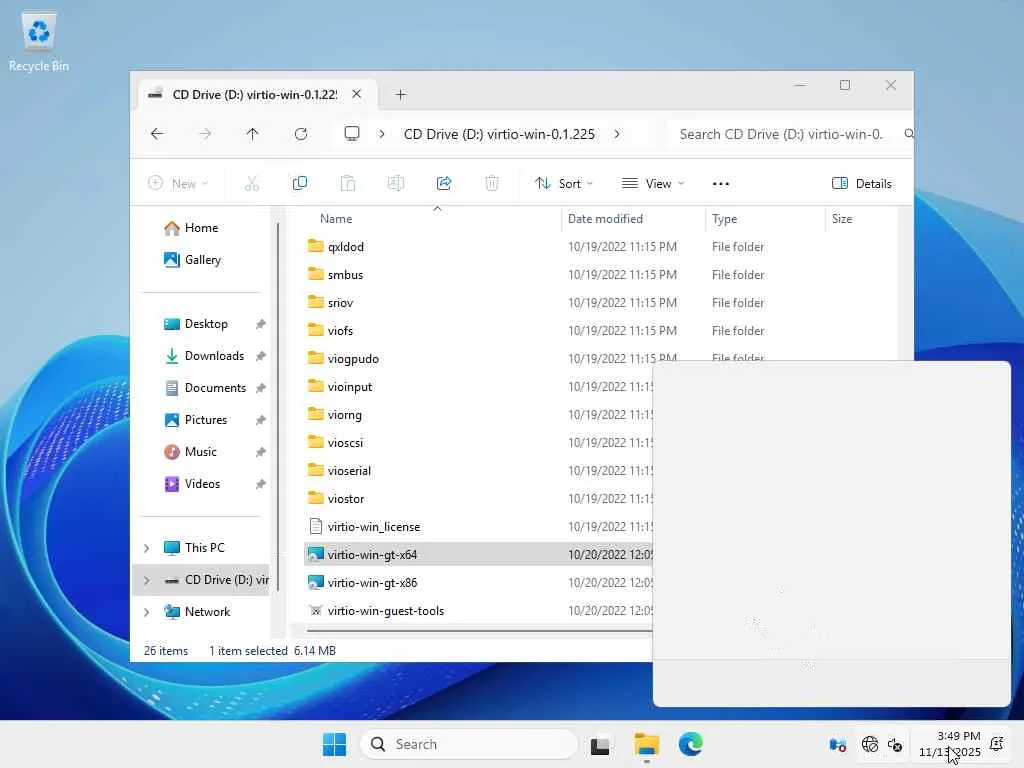Select the viorng folder
This screenshot has height=768, width=1024.
coord(344,415)
